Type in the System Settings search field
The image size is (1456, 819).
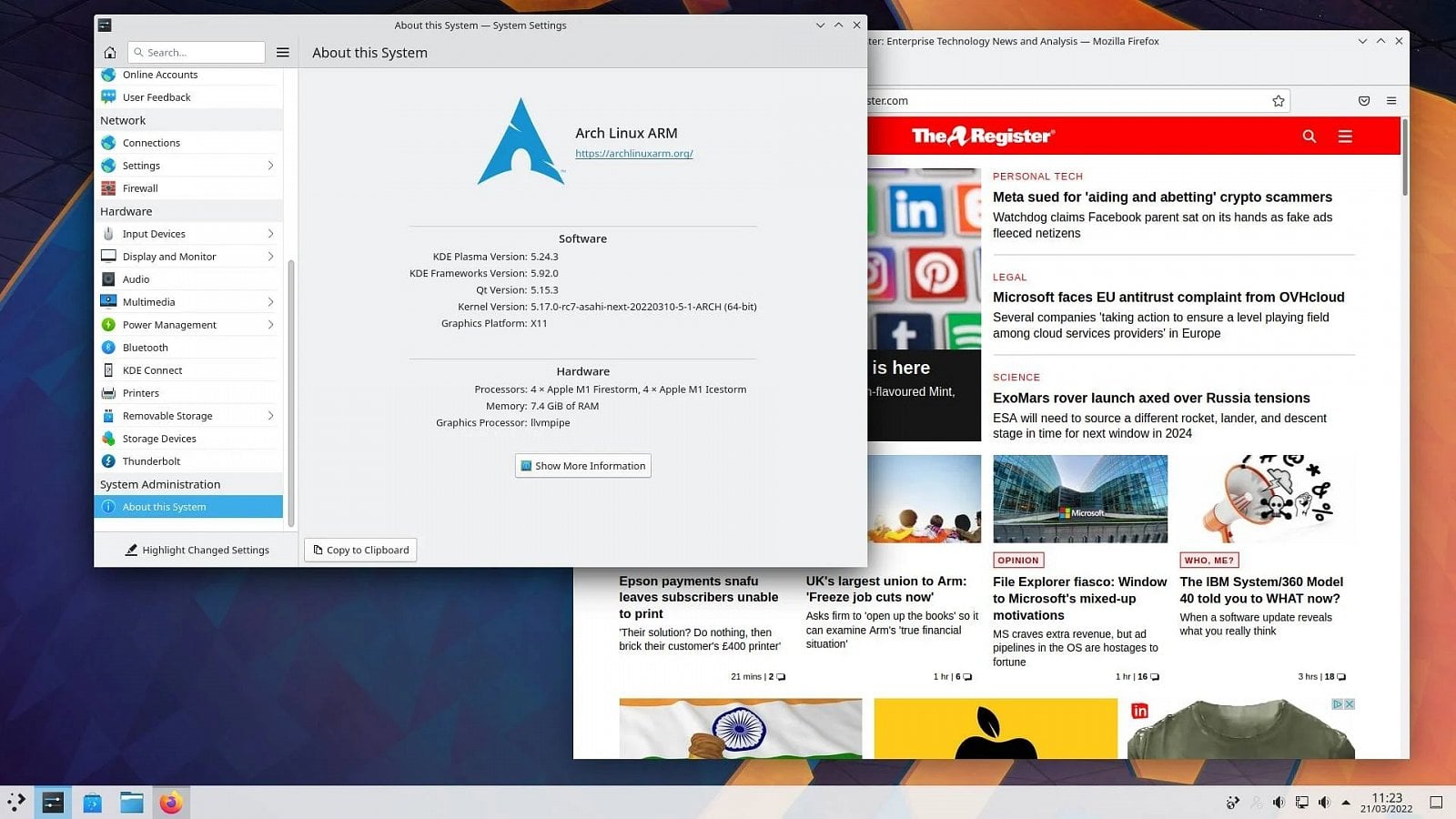(x=196, y=52)
